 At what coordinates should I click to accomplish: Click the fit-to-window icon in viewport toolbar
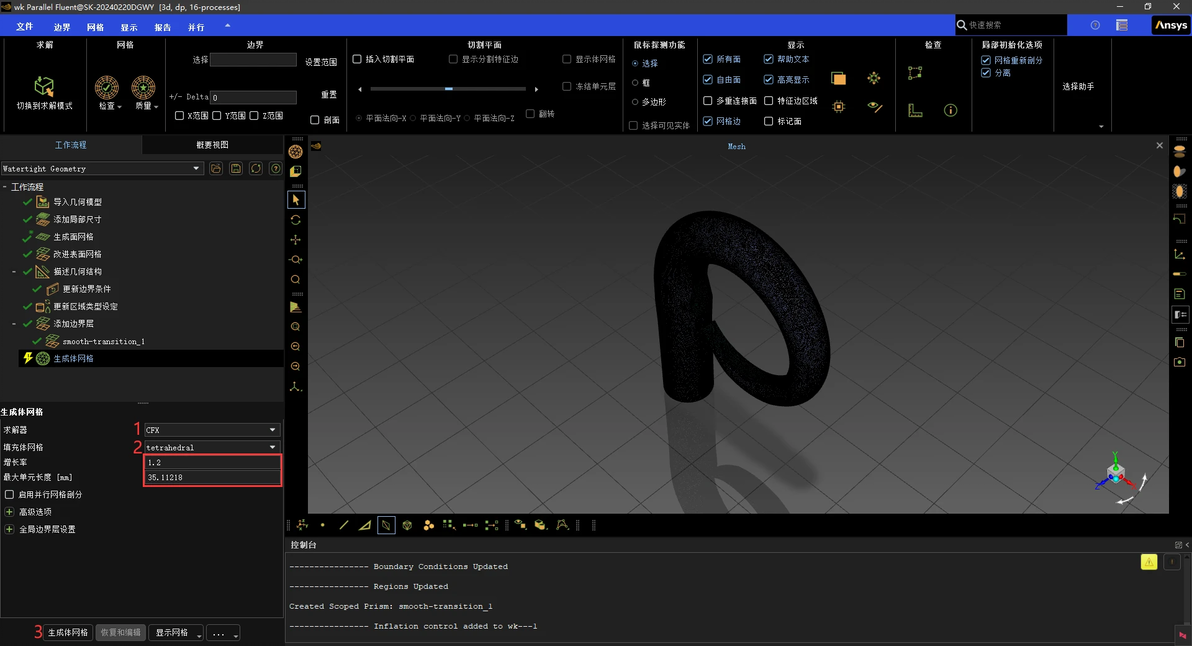tap(296, 326)
